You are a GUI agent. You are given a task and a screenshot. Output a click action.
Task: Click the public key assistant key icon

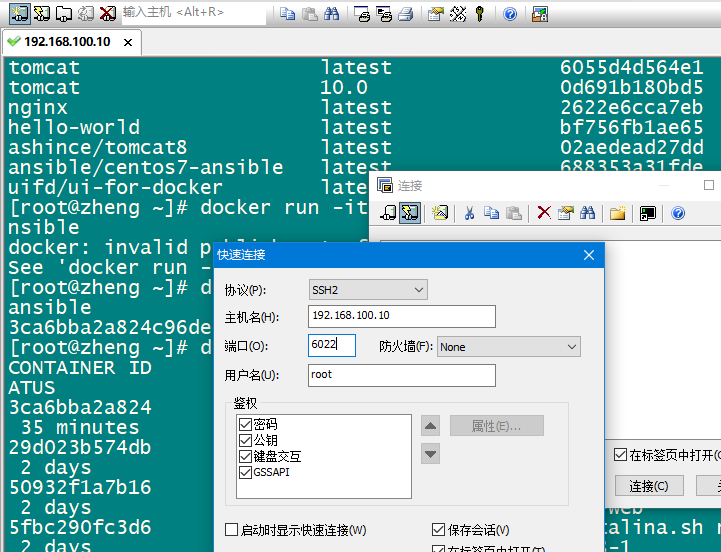[x=480, y=14]
